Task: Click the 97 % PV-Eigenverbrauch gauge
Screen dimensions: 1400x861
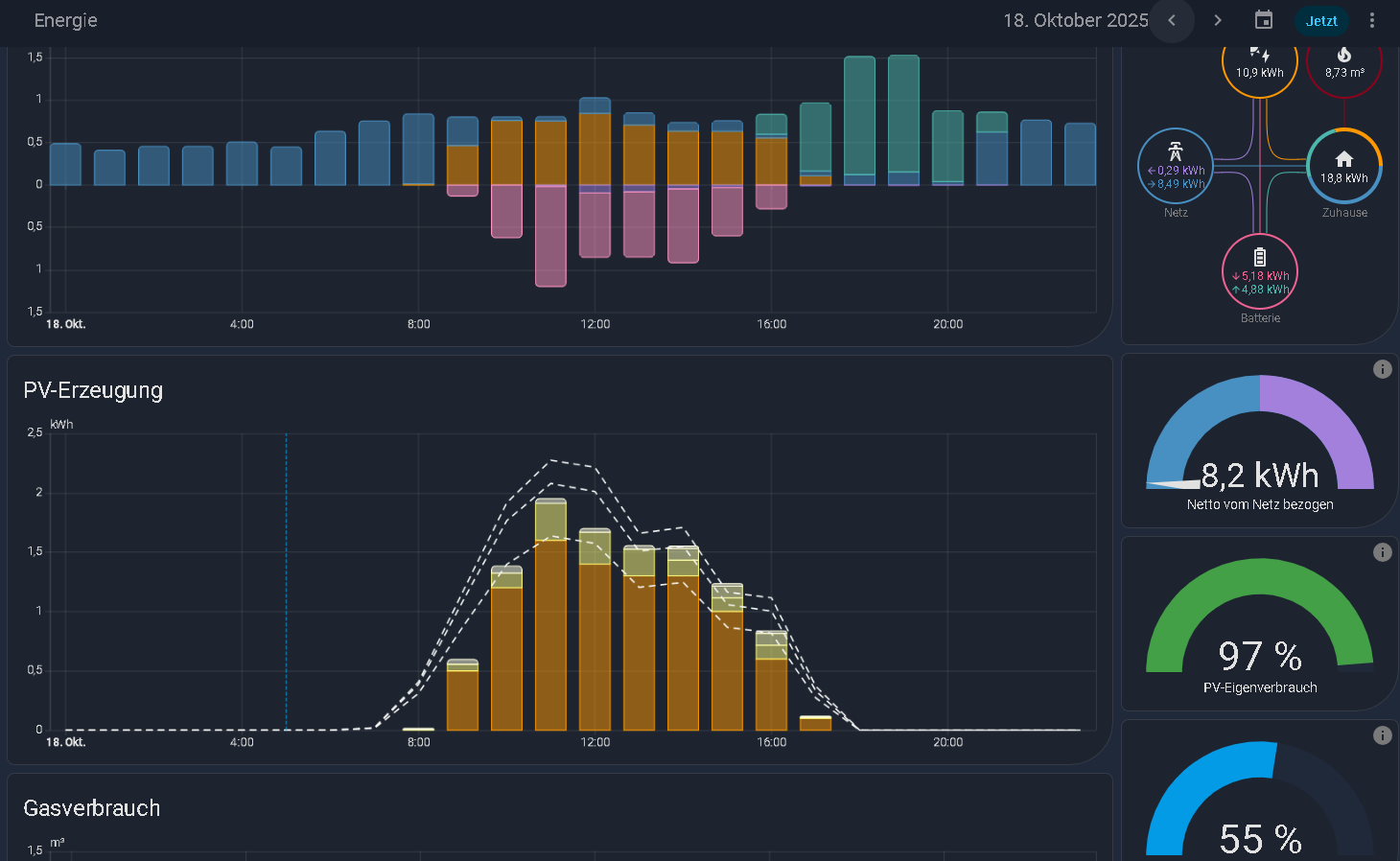Action: (x=1260, y=623)
